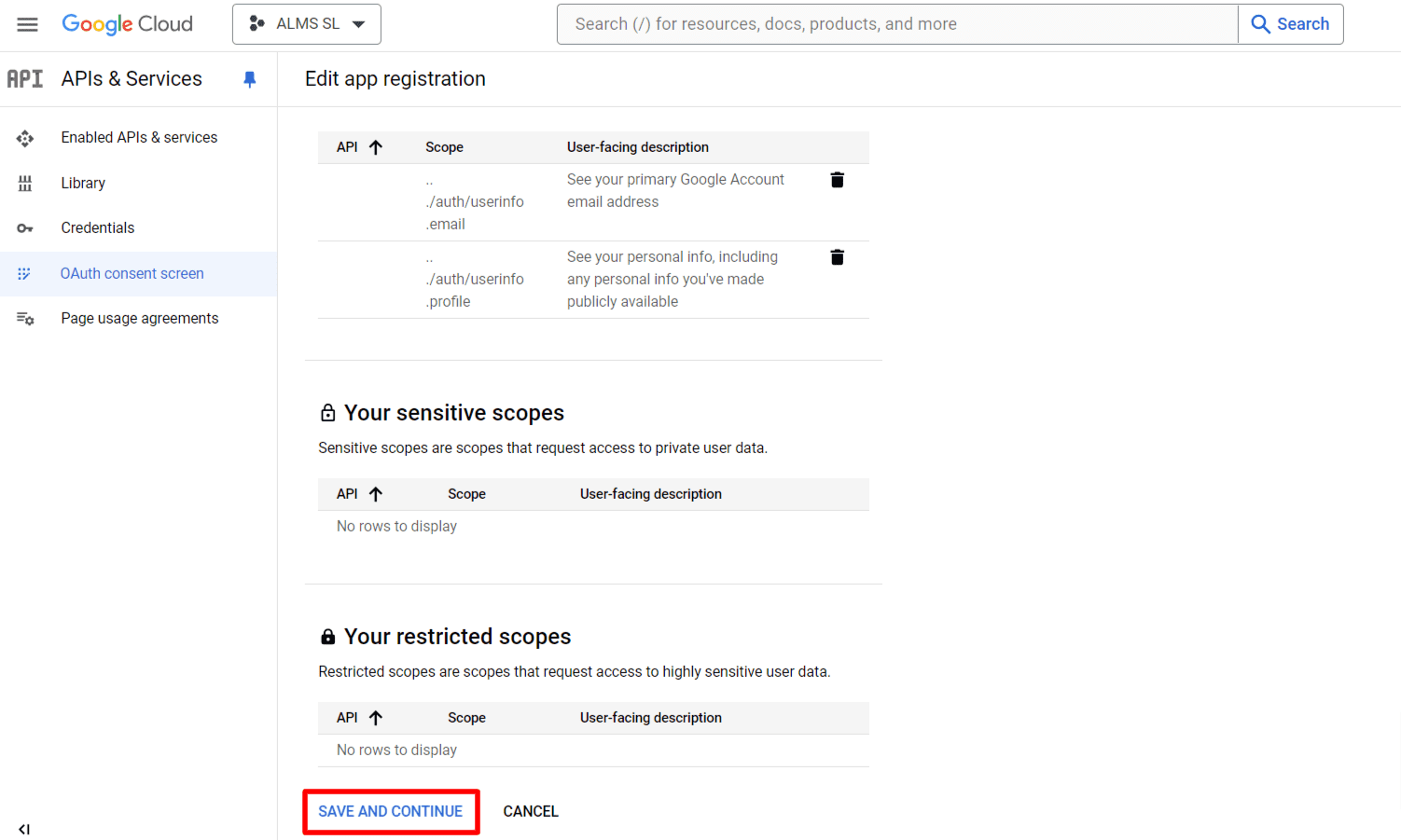Click the Enabled APIs & services icon
The image size is (1401, 840).
(x=25, y=138)
